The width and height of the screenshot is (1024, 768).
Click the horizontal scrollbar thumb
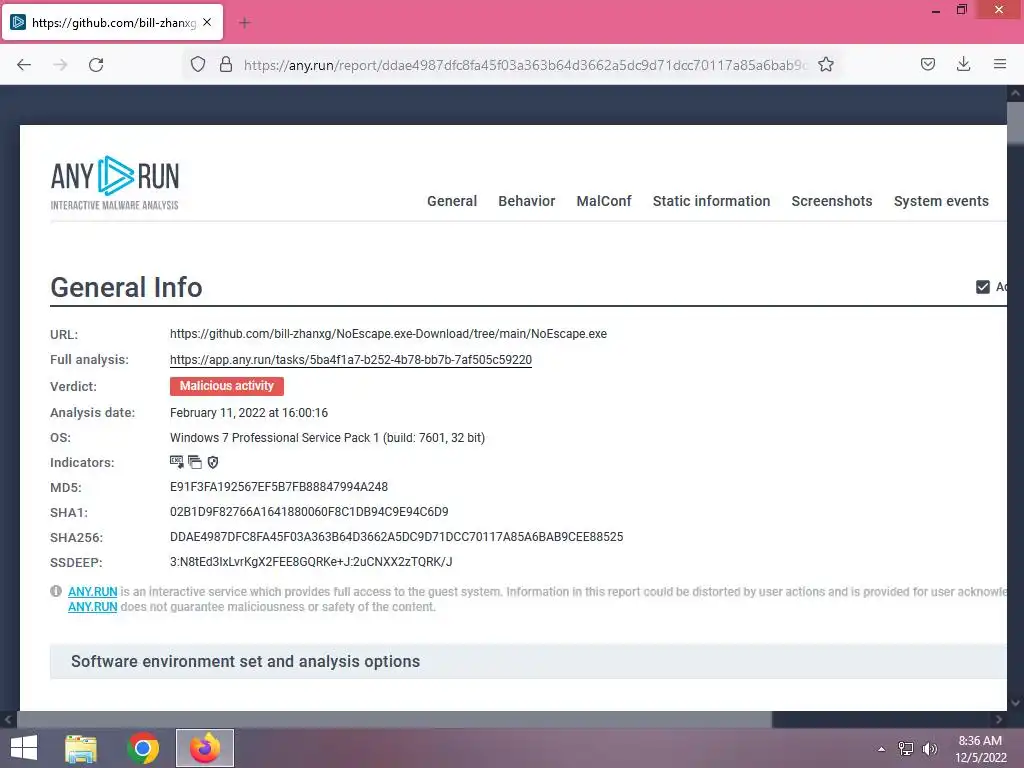click(394, 720)
